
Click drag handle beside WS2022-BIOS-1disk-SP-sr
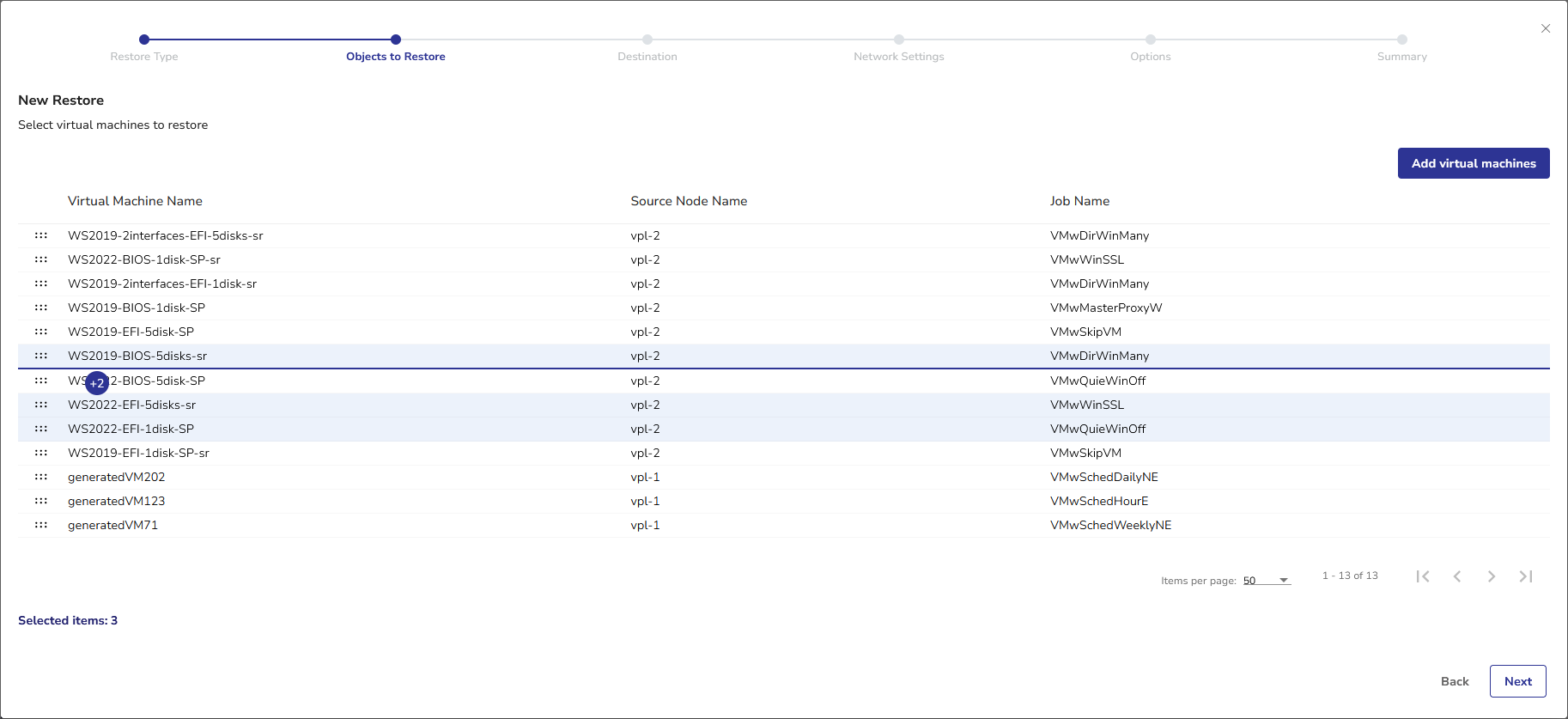41,259
